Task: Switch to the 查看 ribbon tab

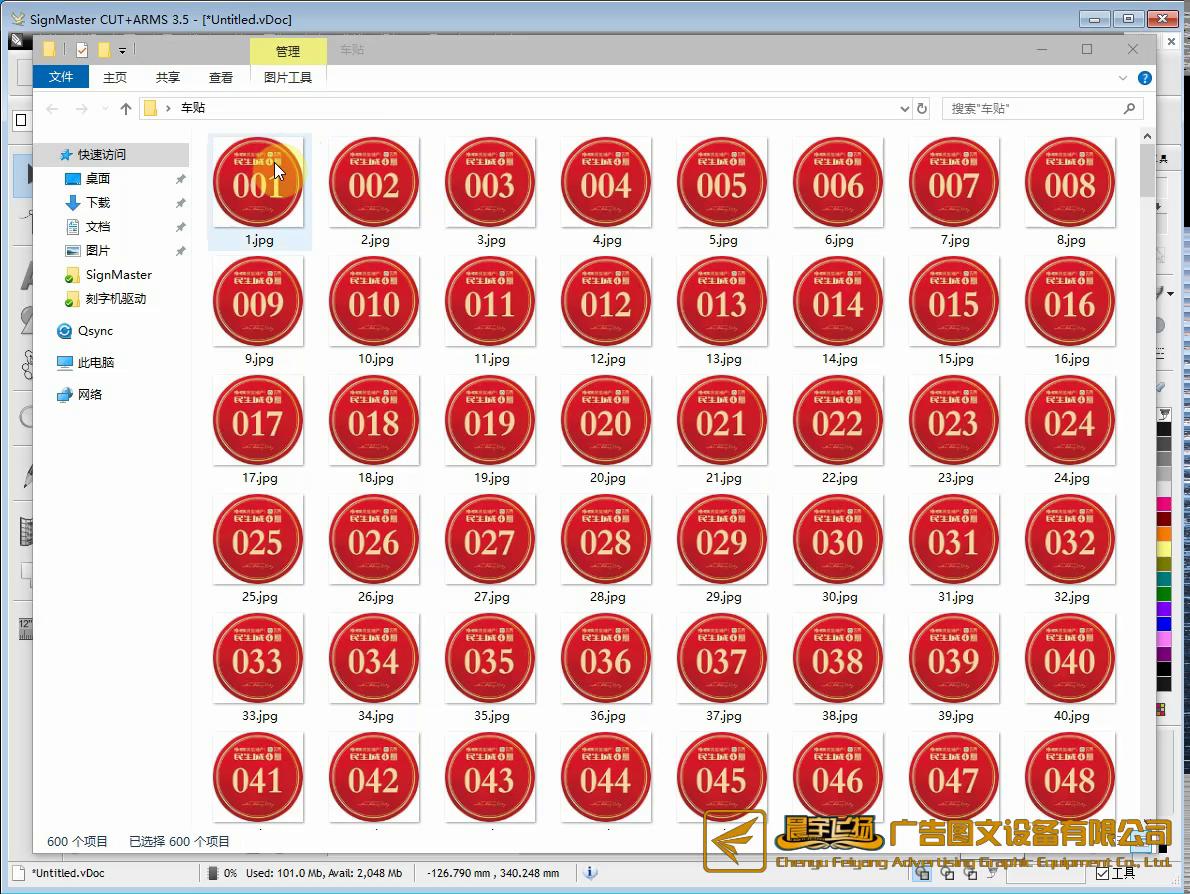Action: [x=221, y=77]
